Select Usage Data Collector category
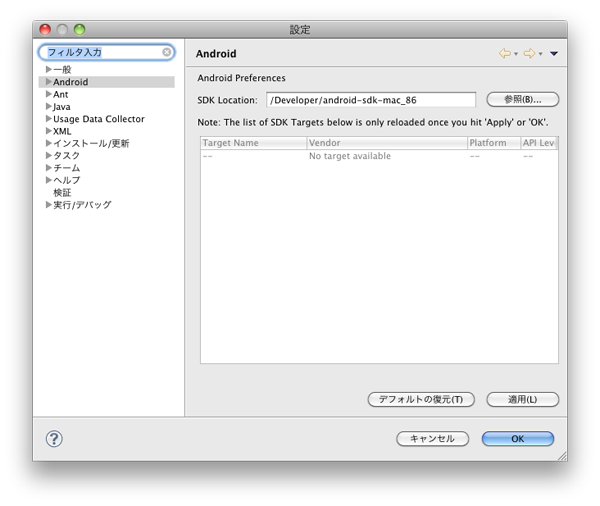This screenshot has height=506, width=600. 99,119
